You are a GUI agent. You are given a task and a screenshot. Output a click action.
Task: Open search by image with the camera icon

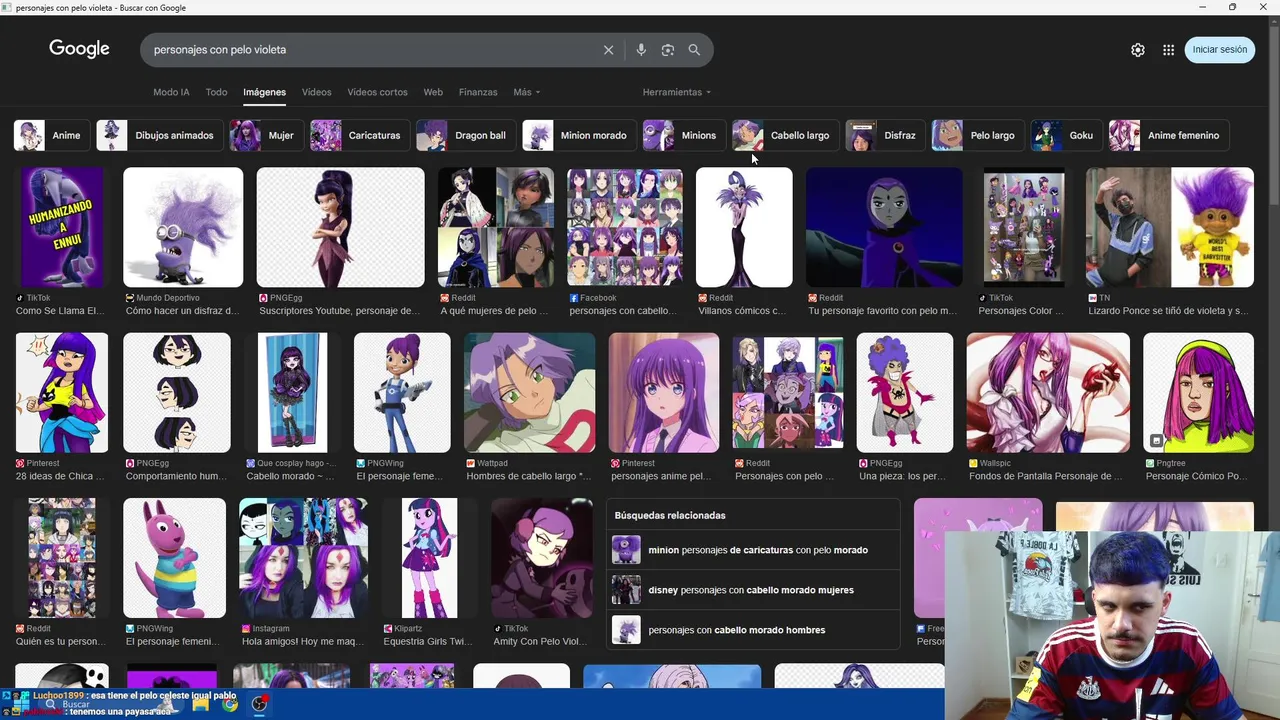668,50
